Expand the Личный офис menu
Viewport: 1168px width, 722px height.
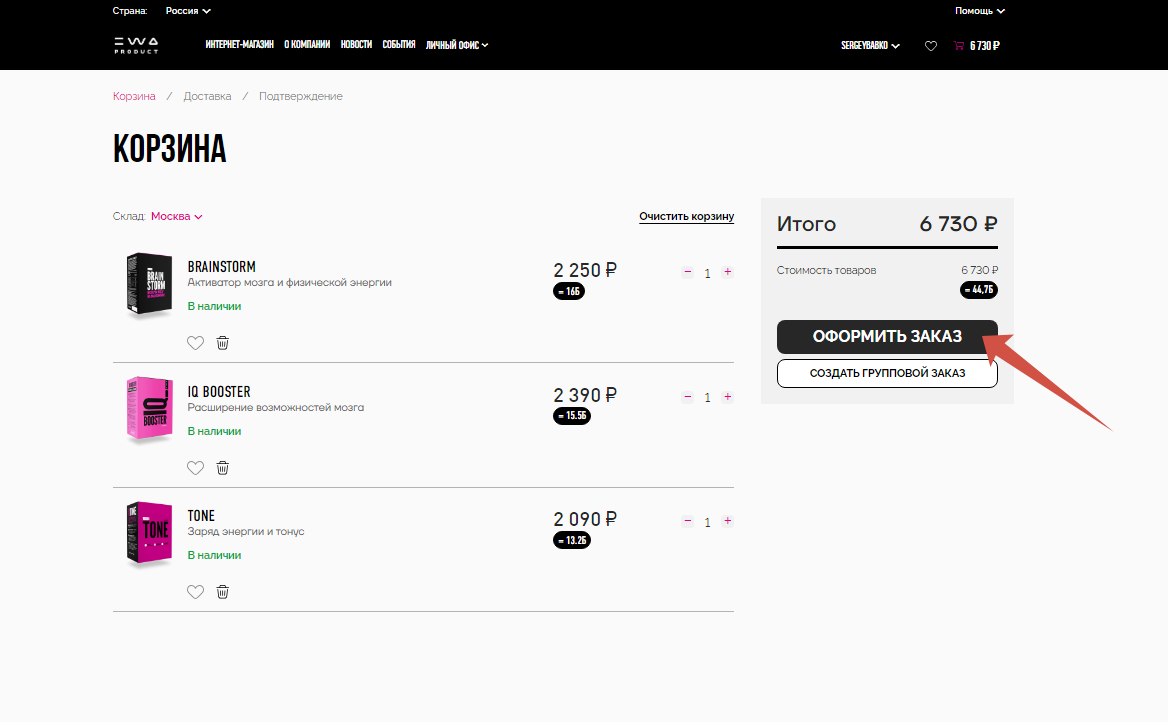457,45
